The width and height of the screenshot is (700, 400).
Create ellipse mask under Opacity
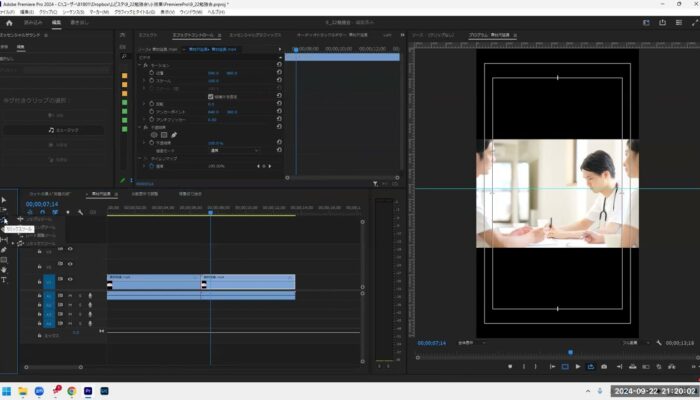pos(154,135)
